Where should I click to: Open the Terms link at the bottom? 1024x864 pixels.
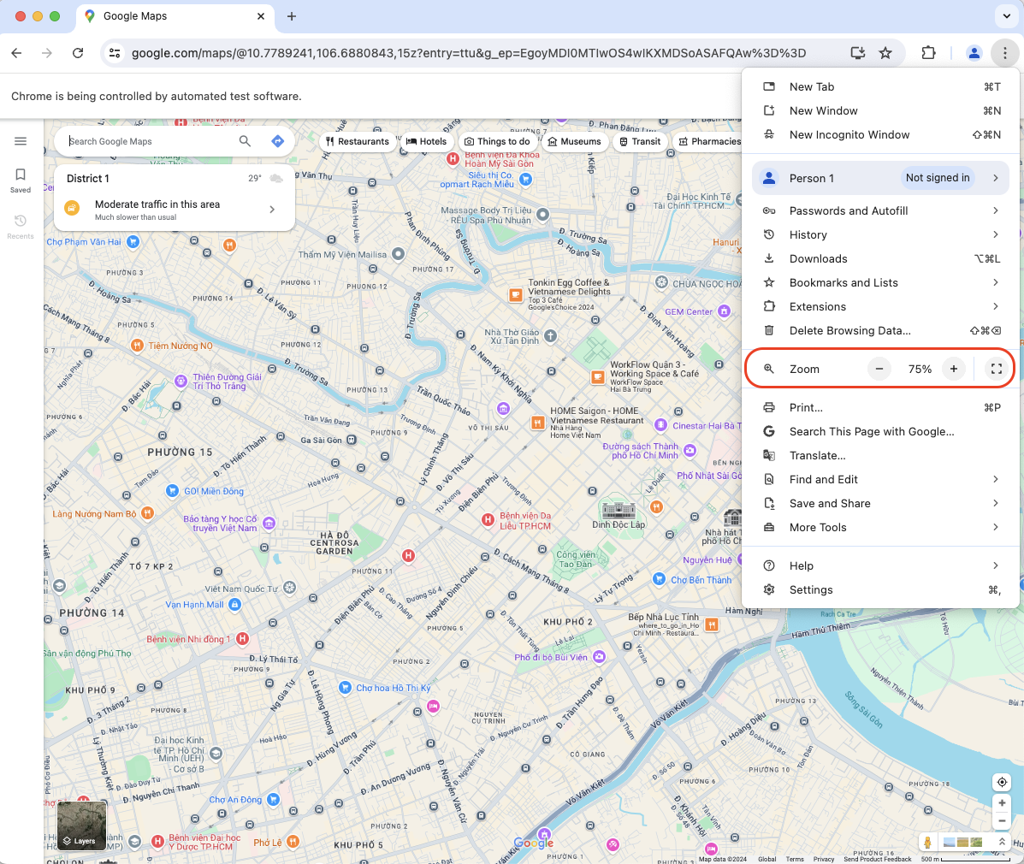pos(795,859)
